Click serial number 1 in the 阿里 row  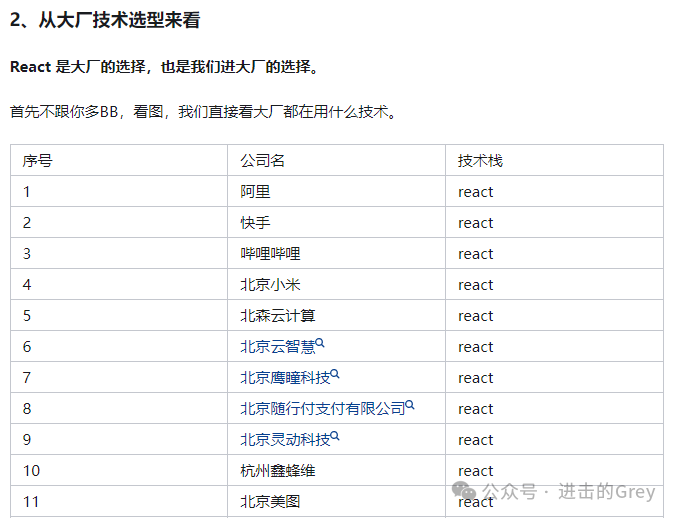(27, 192)
